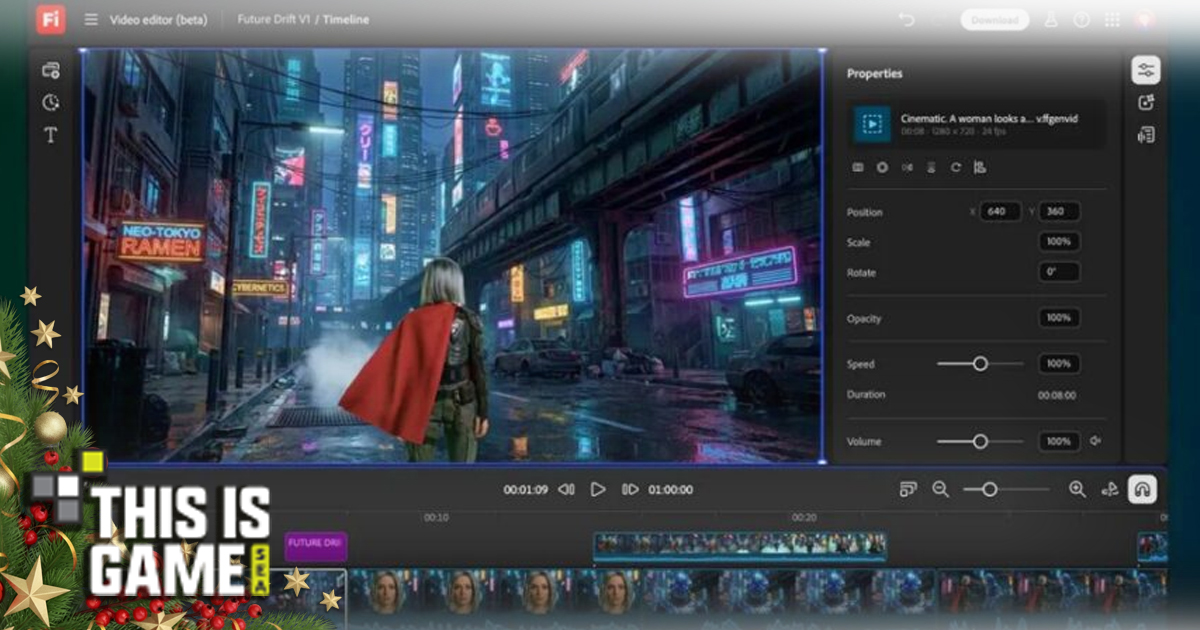
Task: Click the undo arrow in top bar
Action: (907, 20)
